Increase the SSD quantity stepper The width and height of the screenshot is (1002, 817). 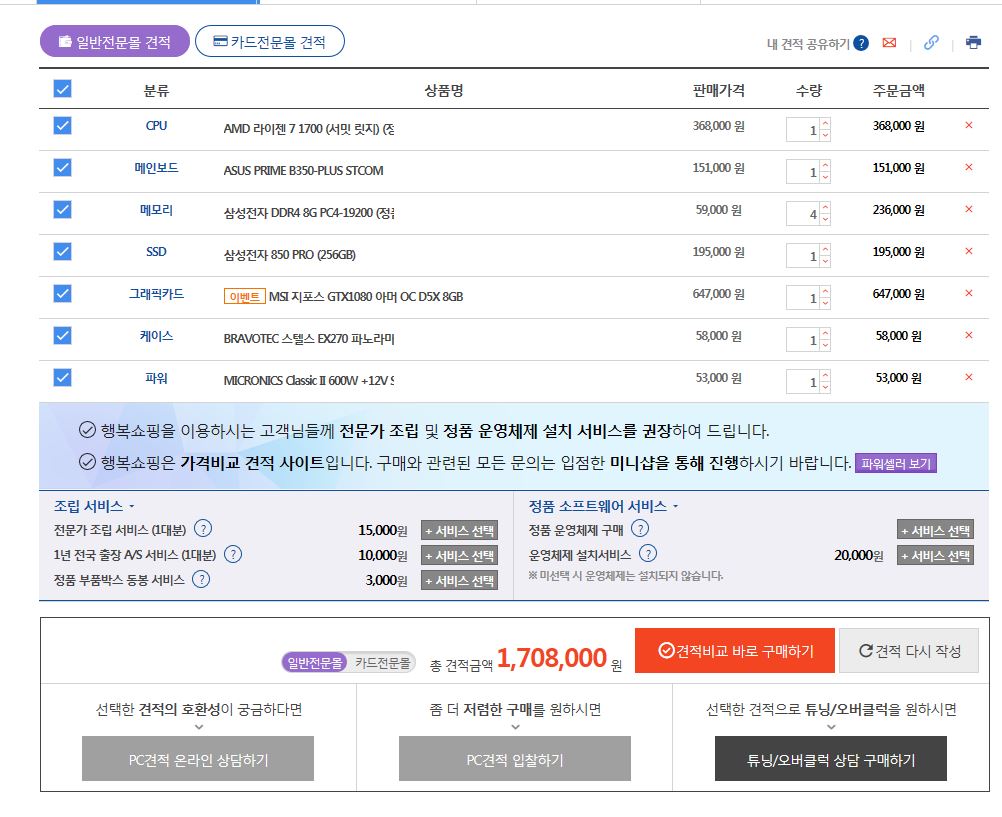[826, 249]
